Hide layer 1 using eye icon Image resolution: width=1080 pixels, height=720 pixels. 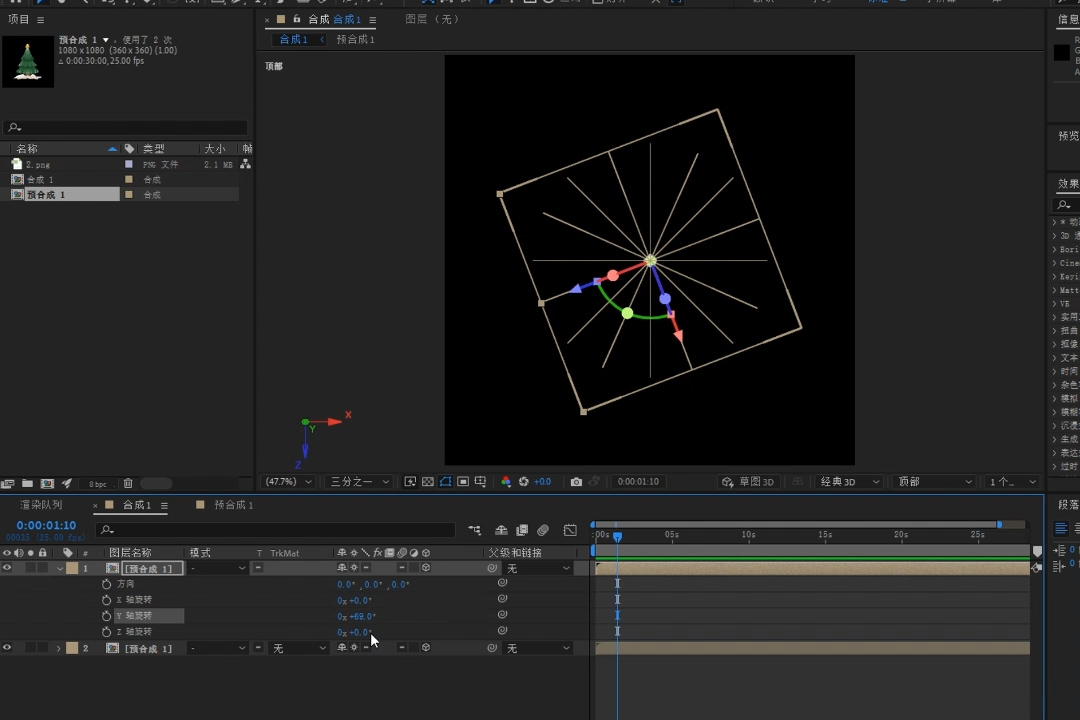click(7, 568)
